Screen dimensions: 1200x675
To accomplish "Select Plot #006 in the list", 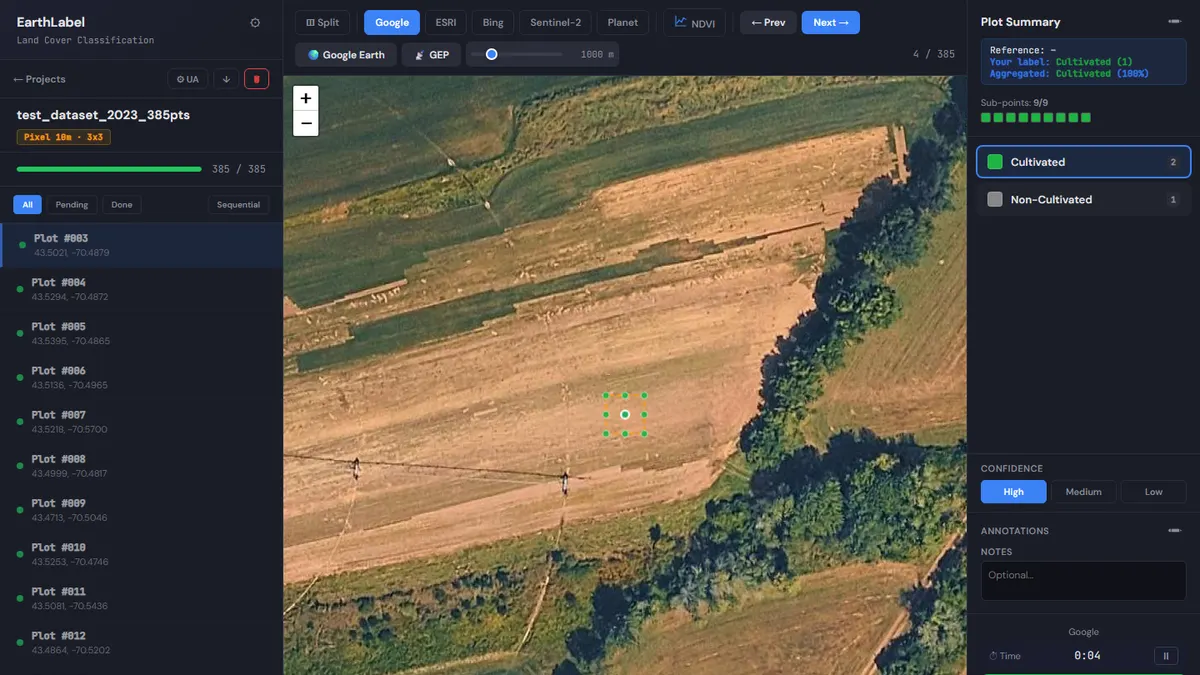I will (x=141, y=377).
